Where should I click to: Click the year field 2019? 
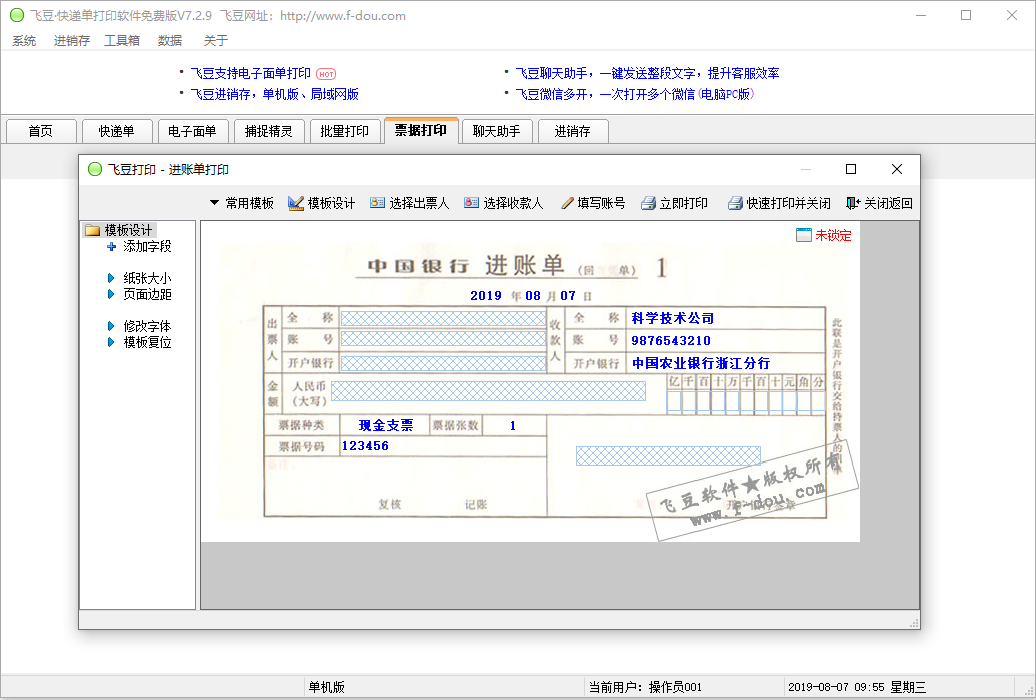(486, 295)
